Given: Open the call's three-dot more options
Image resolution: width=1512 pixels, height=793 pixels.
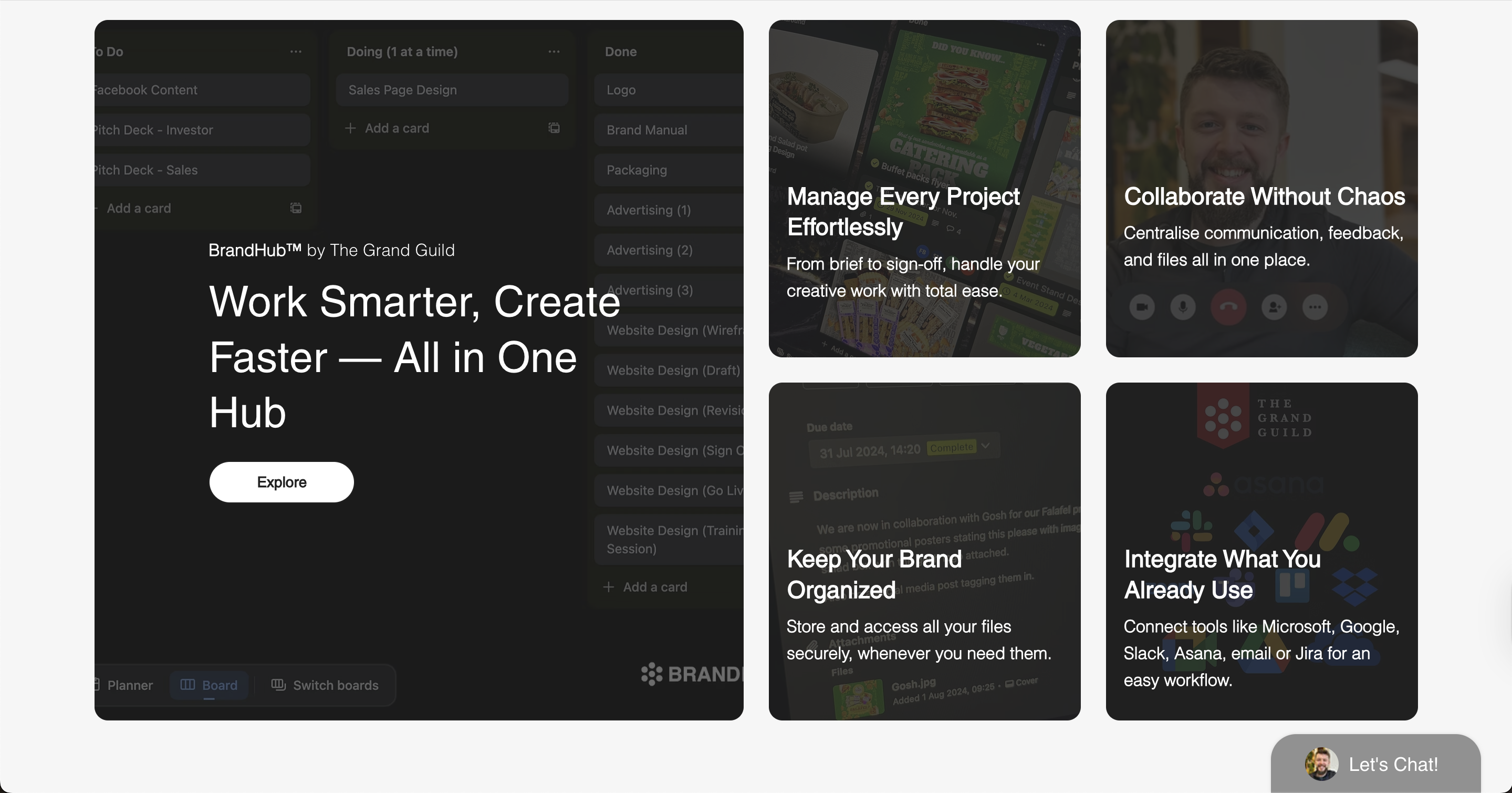Looking at the screenshot, I should point(1315,306).
